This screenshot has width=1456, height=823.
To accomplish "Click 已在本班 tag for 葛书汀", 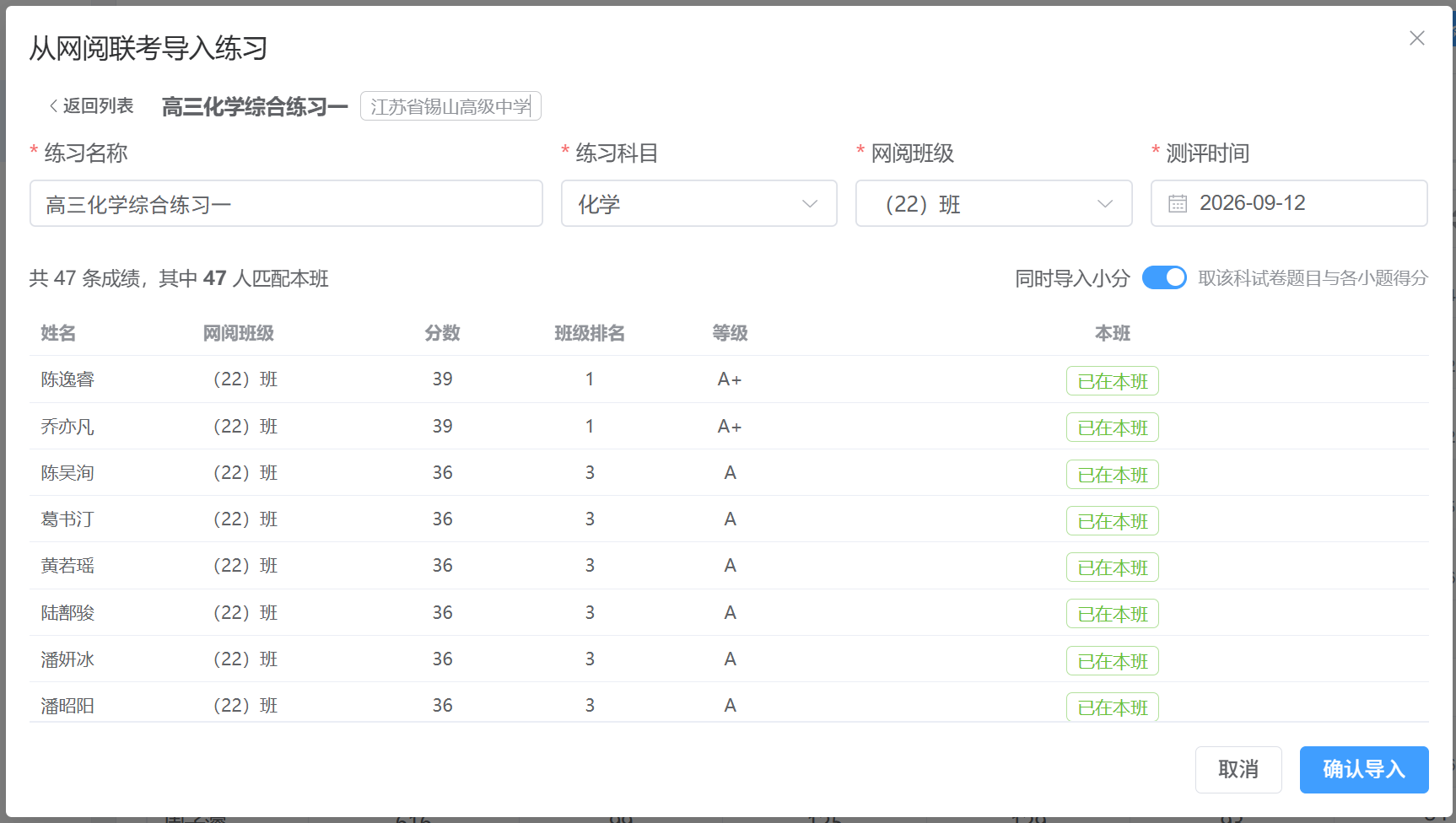I will coord(1113,521).
